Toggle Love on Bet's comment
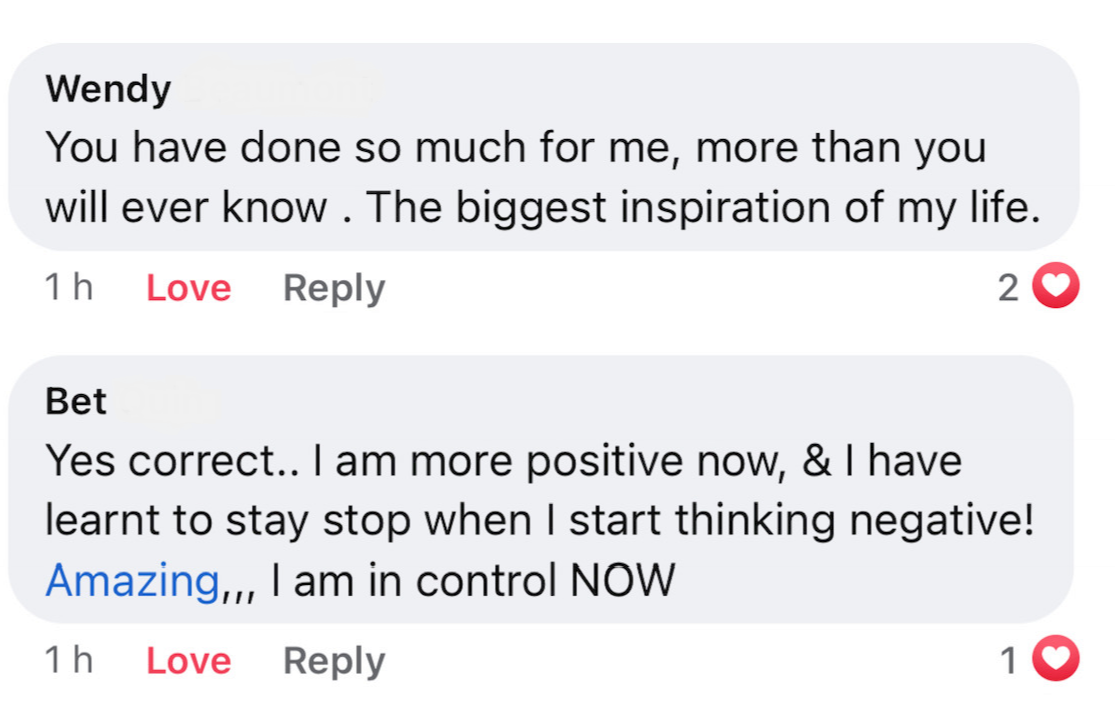 pyautogui.click(x=188, y=660)
